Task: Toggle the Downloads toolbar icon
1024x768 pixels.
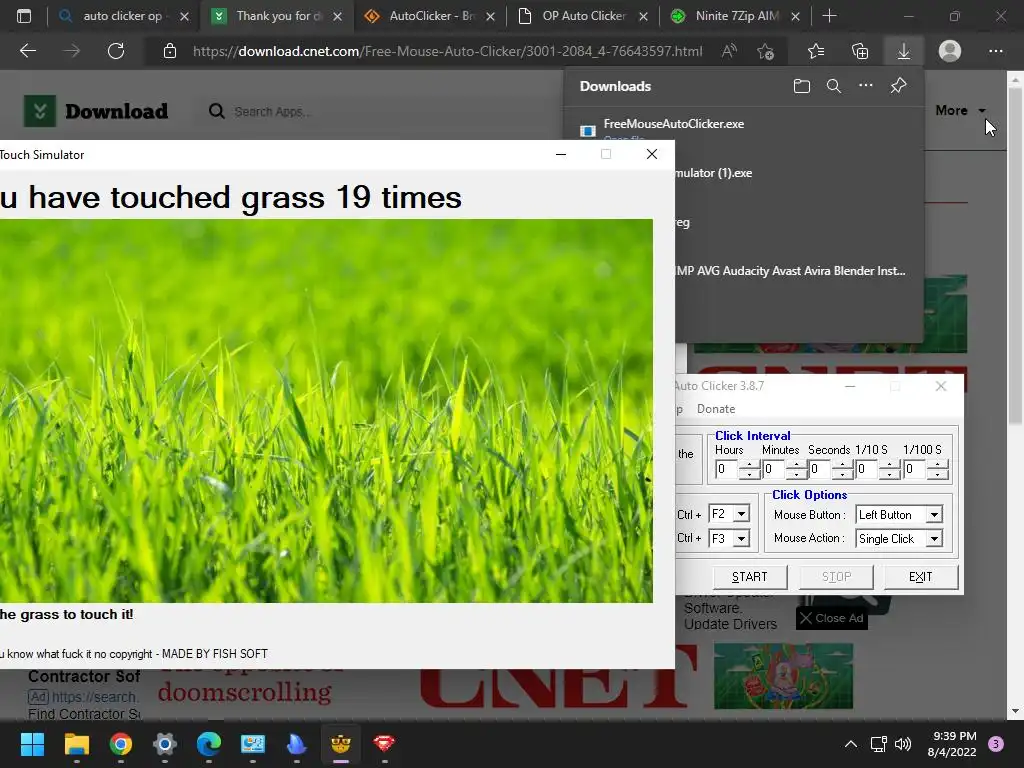Action: point(904,51)
